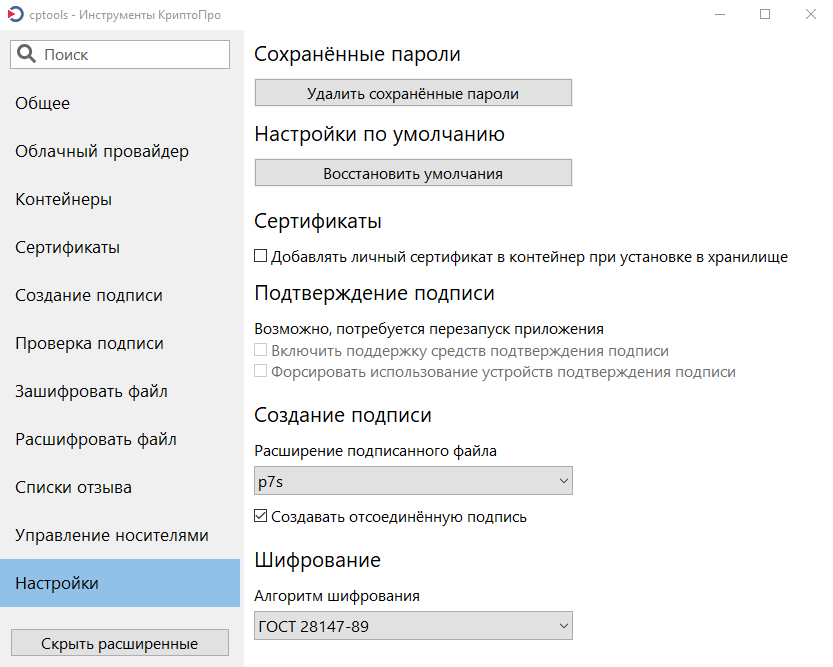Uncheck Создавать отсоединённую подпись checkbox
Viewport: 833px width, 667px height.
coord(261,517)
